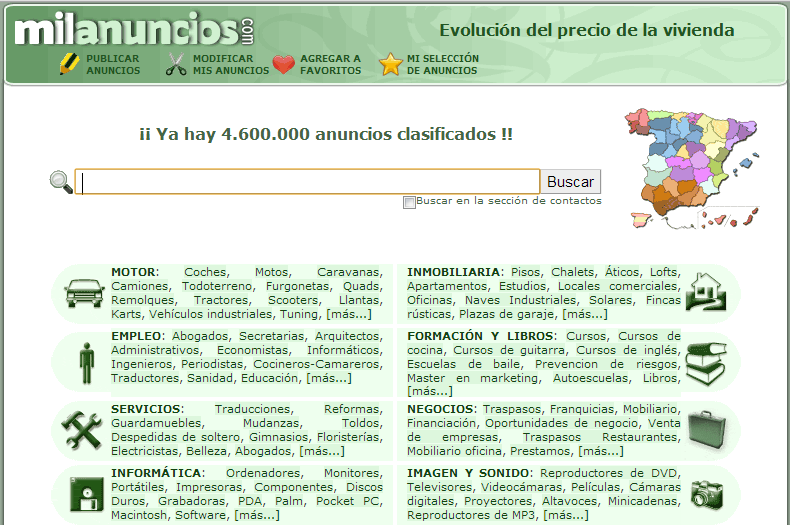
Task: Open Modificar Mis Anuncios menu item
Action: point(231,64)
